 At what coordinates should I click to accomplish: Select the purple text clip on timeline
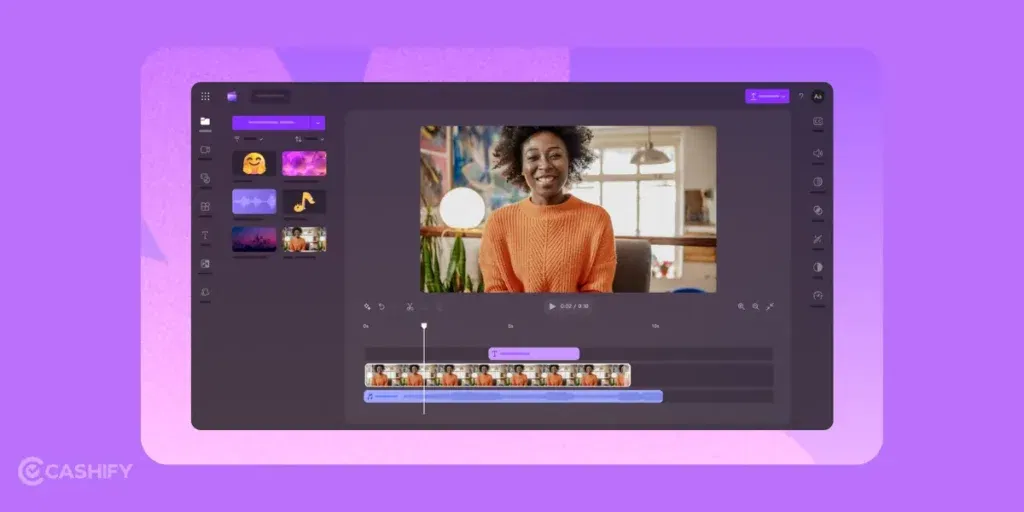[534, 354]
